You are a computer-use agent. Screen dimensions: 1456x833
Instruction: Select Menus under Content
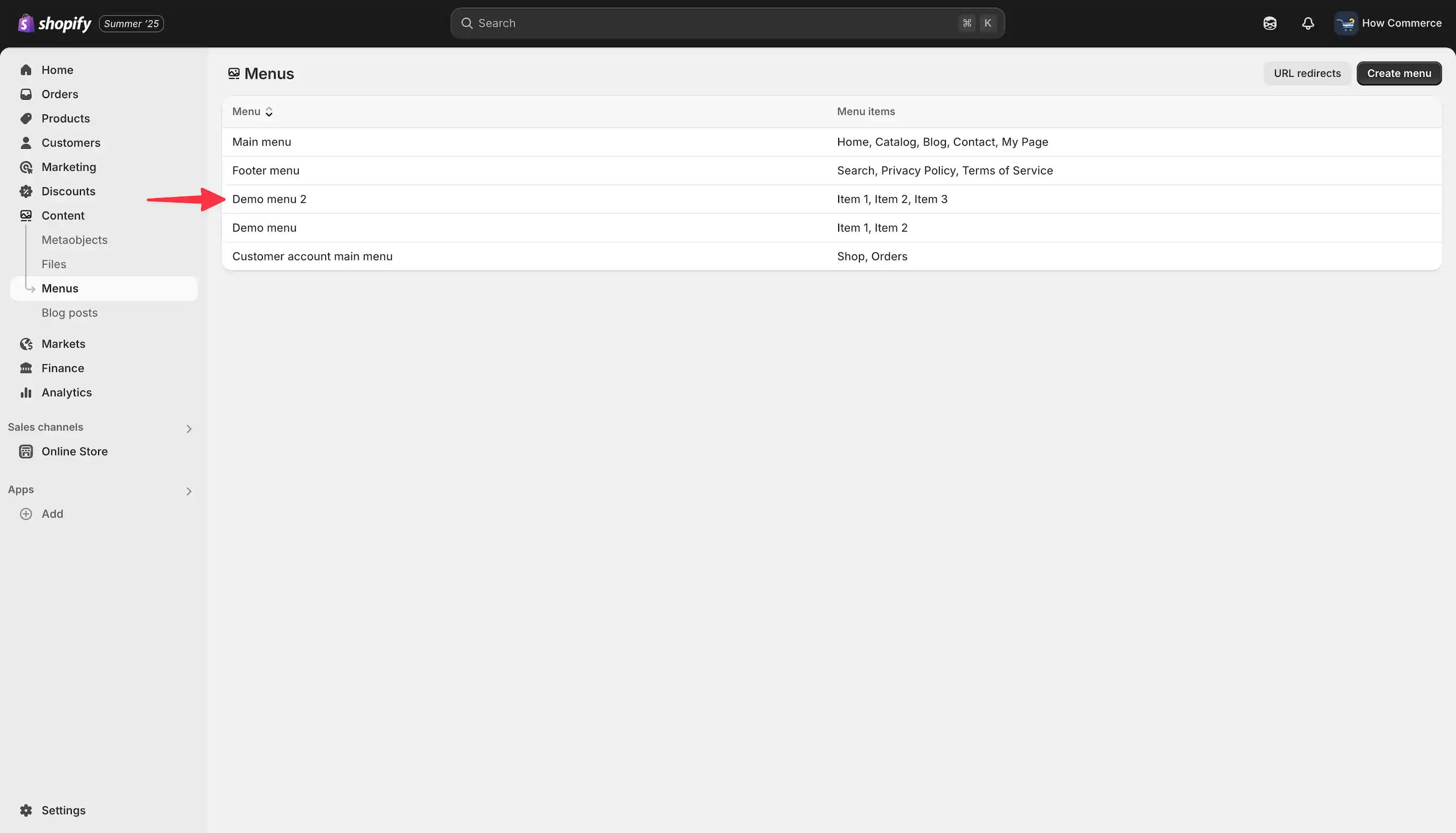pyautogui.click(x=104, y=288)
